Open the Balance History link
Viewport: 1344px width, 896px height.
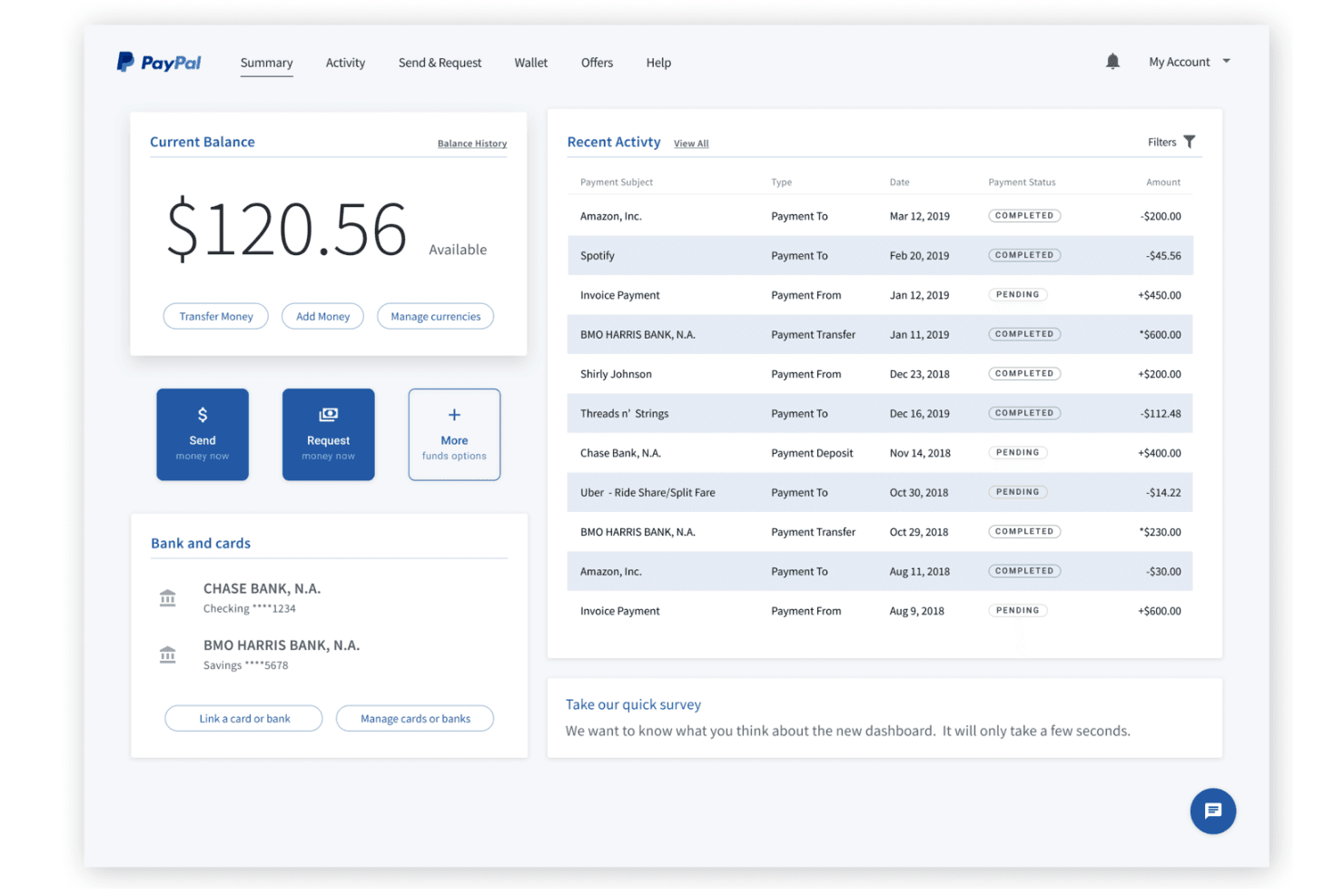tap(472, 143)
